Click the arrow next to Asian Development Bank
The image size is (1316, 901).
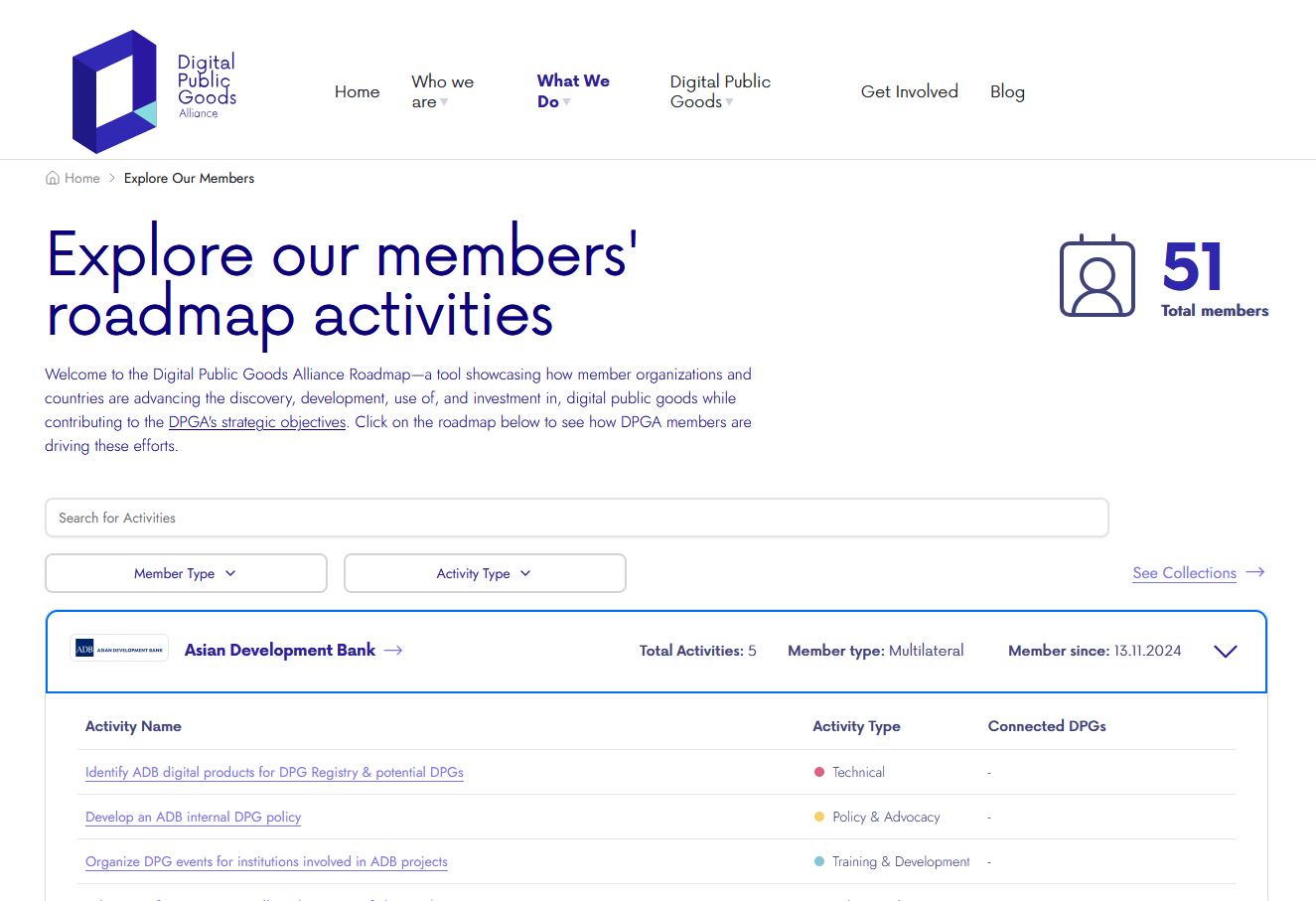pyautogui.click(x=393, y=650)
